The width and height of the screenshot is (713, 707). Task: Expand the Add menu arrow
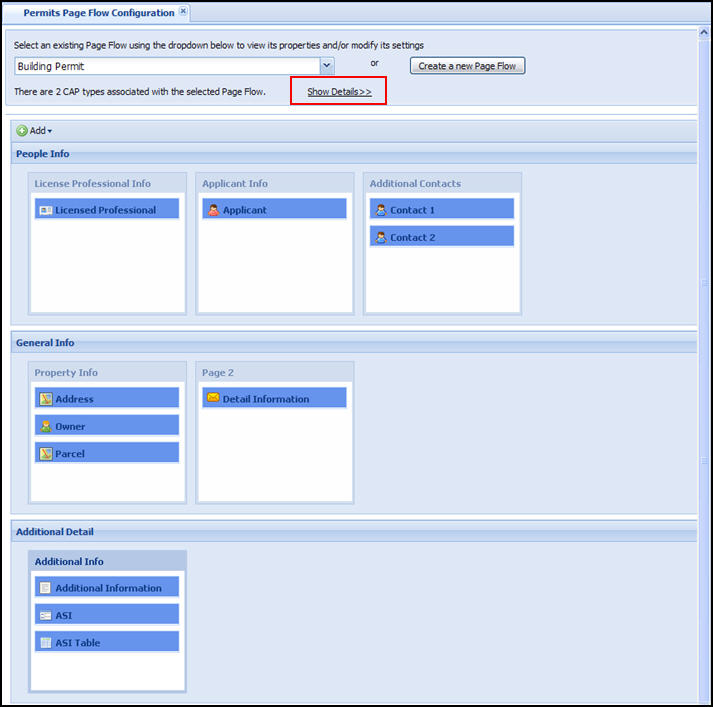click(50, 131)
